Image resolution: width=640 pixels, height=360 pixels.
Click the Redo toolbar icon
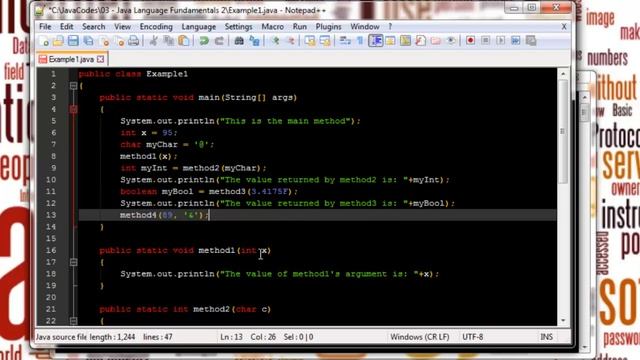coord(219,41)
